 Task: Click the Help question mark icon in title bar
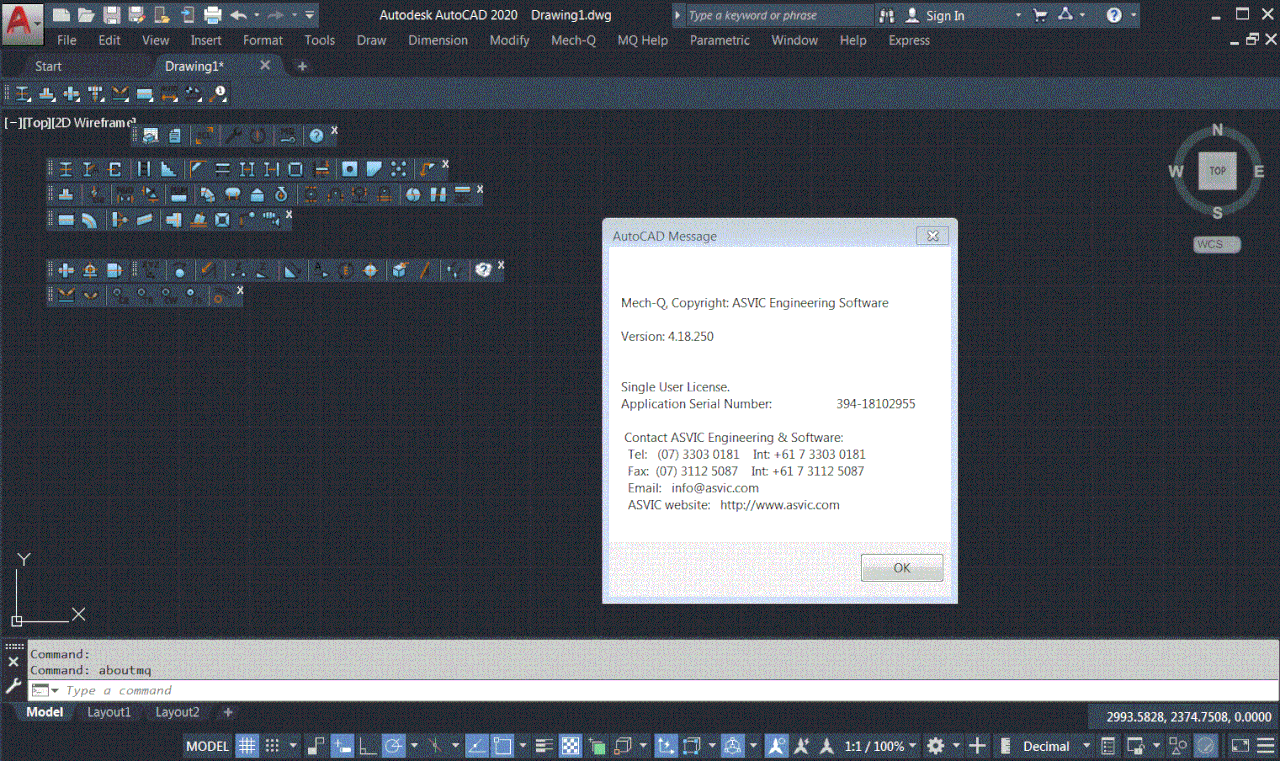click(1115, 15)
